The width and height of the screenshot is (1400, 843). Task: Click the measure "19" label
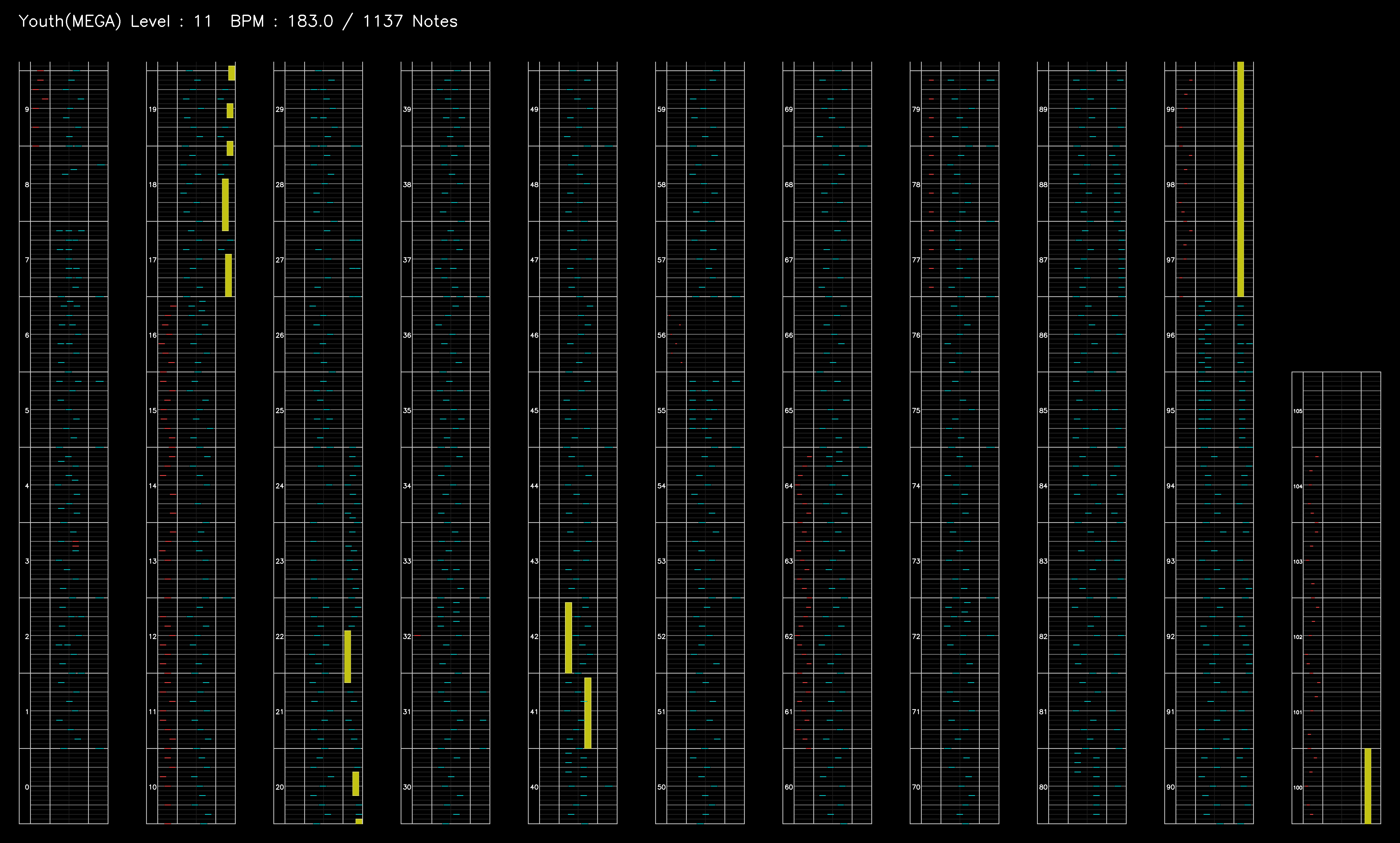[x=153, y=109]
